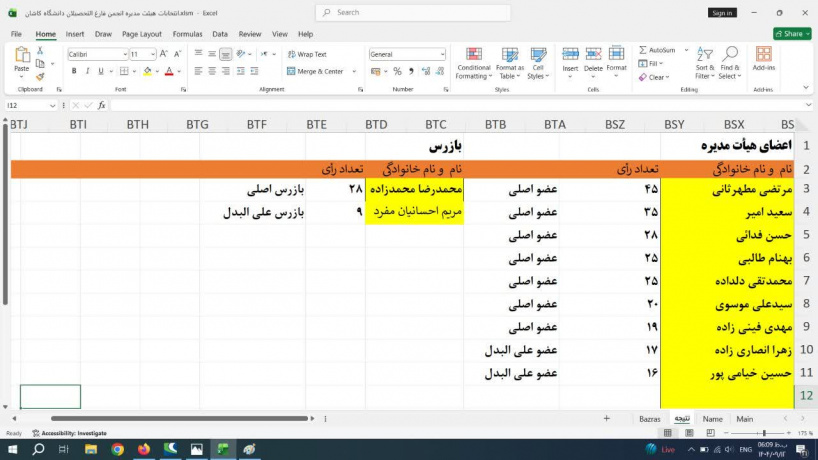Add a new sheet with plus button
The image size is (818, 460).
tap(606, 418)
